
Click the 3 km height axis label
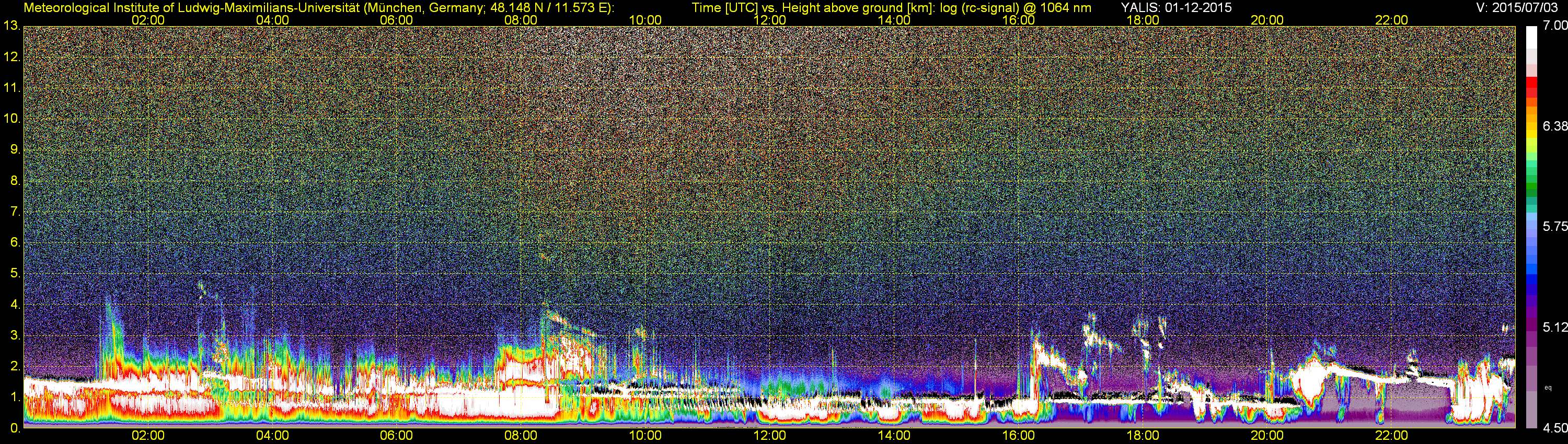(x=15, y=335)
